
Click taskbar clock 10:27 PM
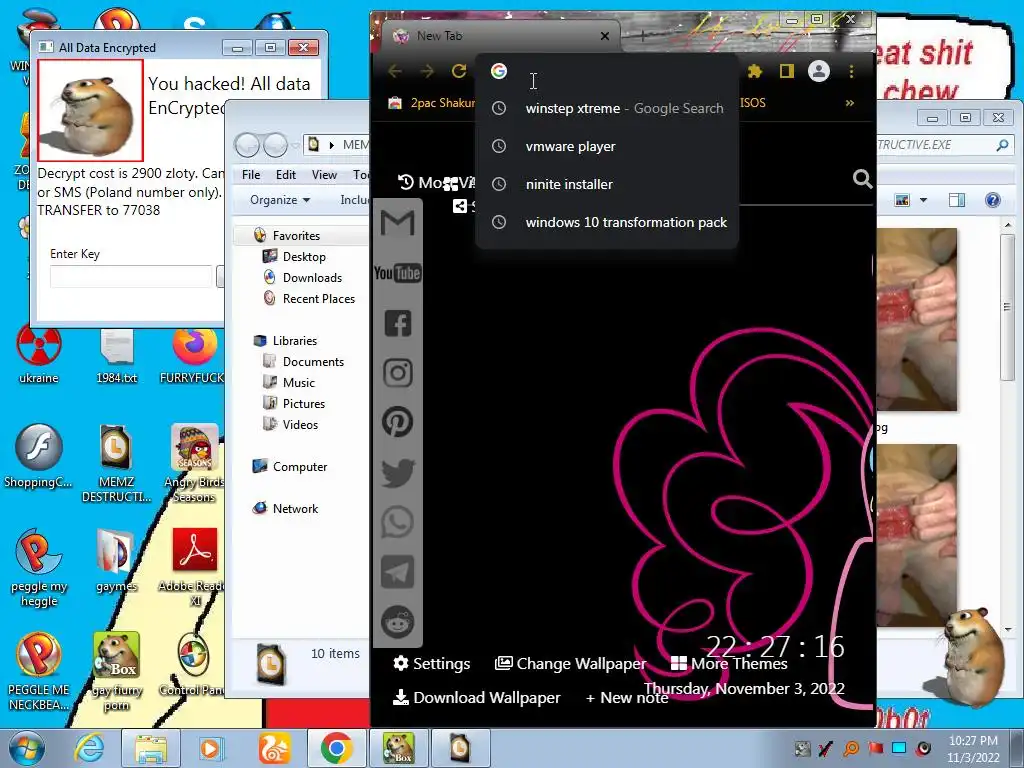point(973,748)
